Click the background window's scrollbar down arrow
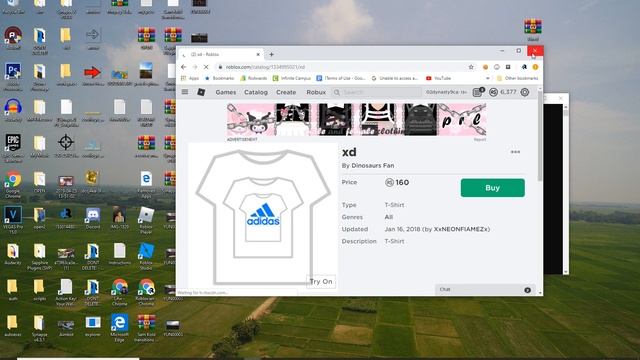The image size is (640, 360). [565, 272]
